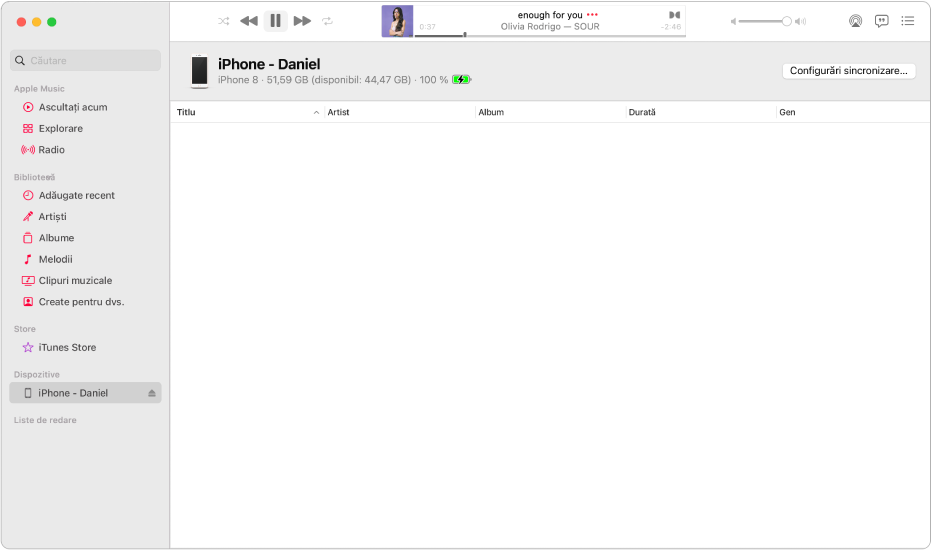Image resolution: width=931 pixels, height=551 pixels.
Task: Open the Up Next queue list
Action: (x=907, y=21)
